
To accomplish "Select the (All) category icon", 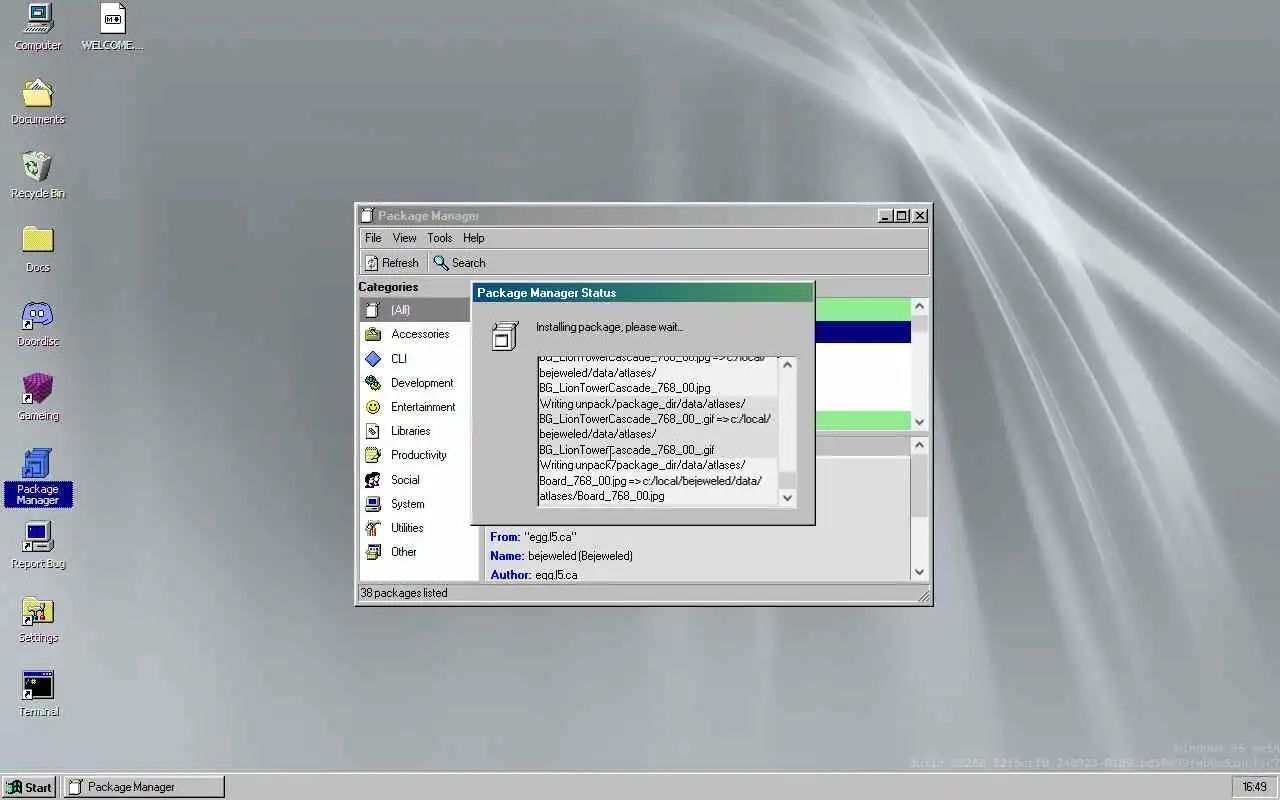I will point(373,310).
